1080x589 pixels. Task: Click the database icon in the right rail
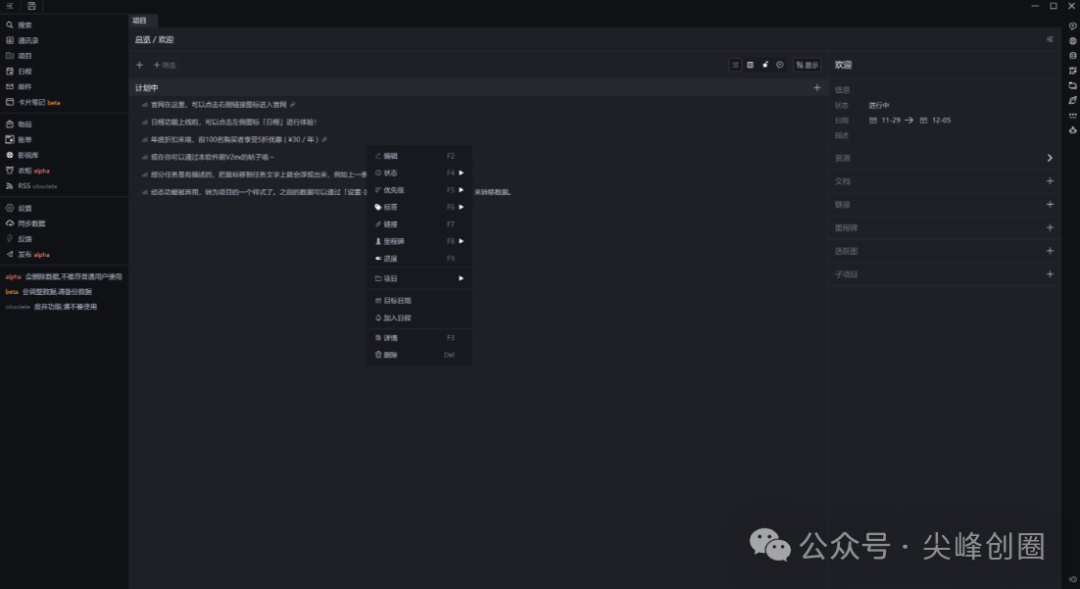coord(1072,56)
